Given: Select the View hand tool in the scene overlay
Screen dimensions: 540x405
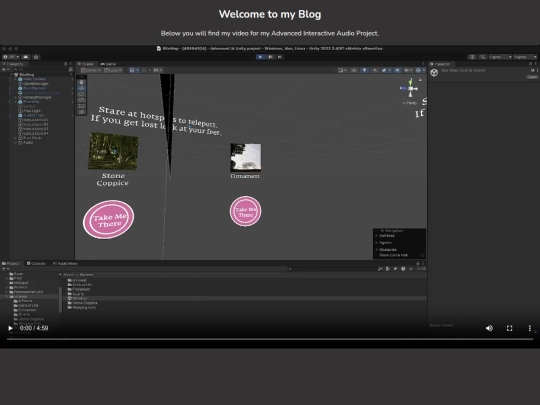Looking at the screenshot, I should point(82,82).
